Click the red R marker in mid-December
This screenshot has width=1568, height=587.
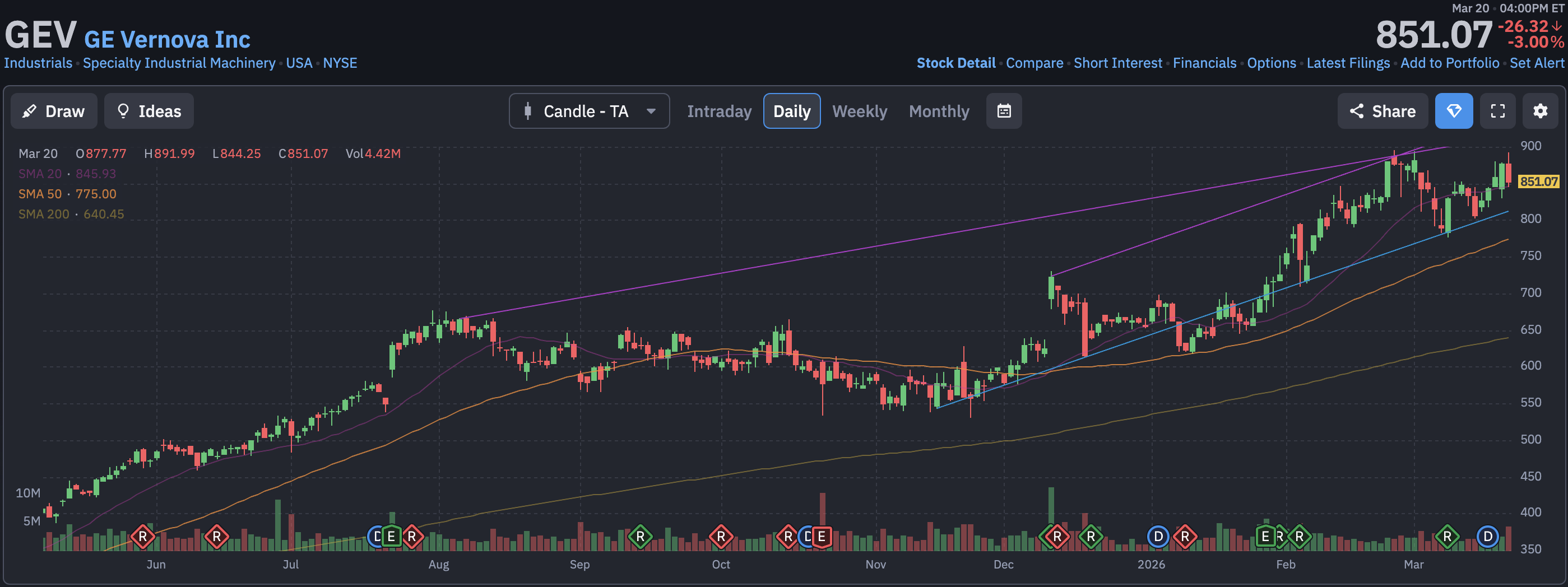(1057, 537)
